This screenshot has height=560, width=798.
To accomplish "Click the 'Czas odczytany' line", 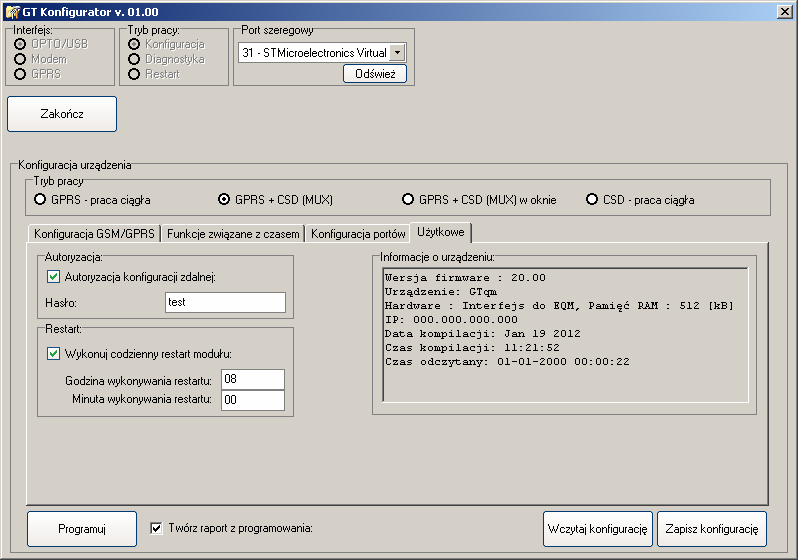I will 507,362.
